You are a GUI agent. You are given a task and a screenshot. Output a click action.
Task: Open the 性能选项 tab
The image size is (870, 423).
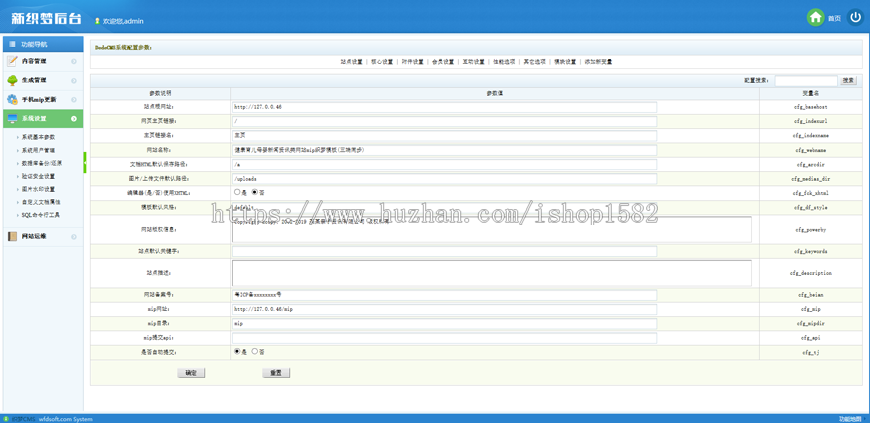point(504,62)
